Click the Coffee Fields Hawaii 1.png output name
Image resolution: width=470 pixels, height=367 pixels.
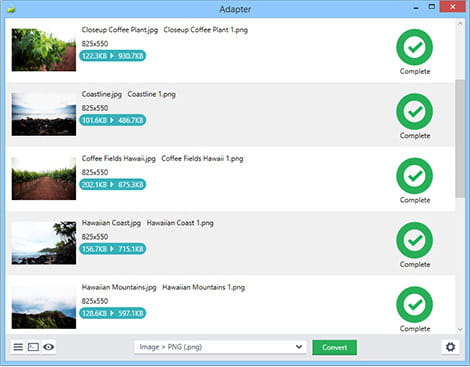tap(202, 159)
